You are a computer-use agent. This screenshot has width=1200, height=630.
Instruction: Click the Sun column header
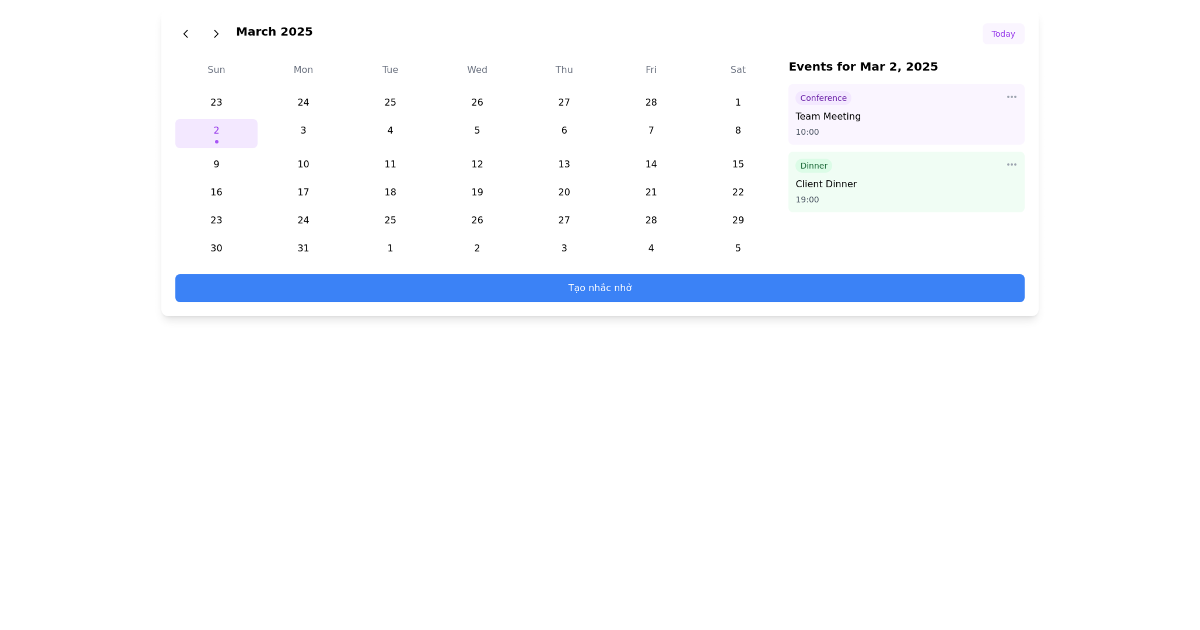(216, 70)
